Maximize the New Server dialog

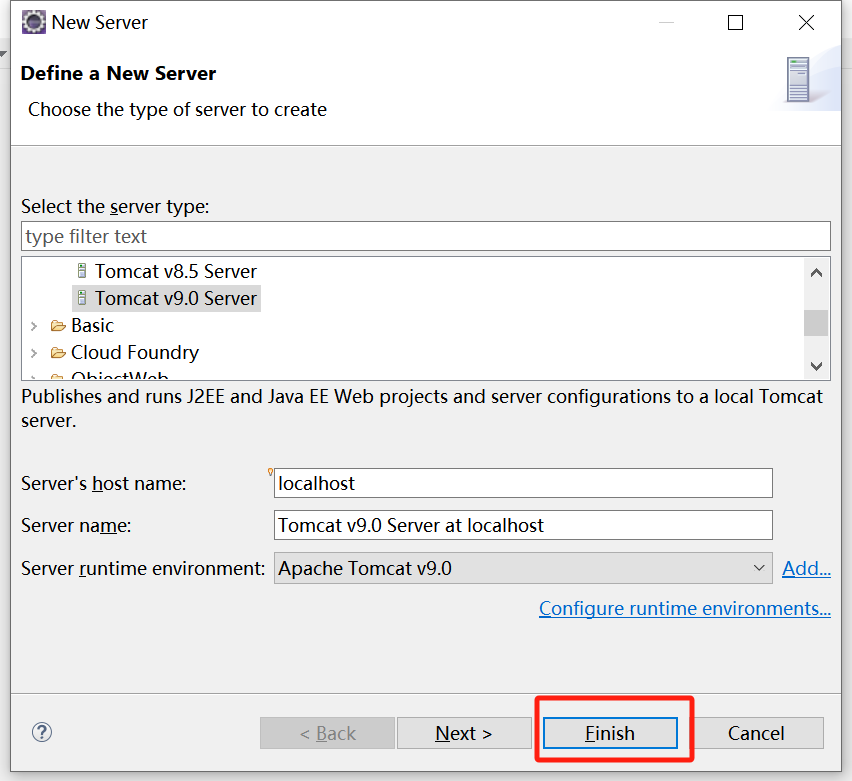735,22
